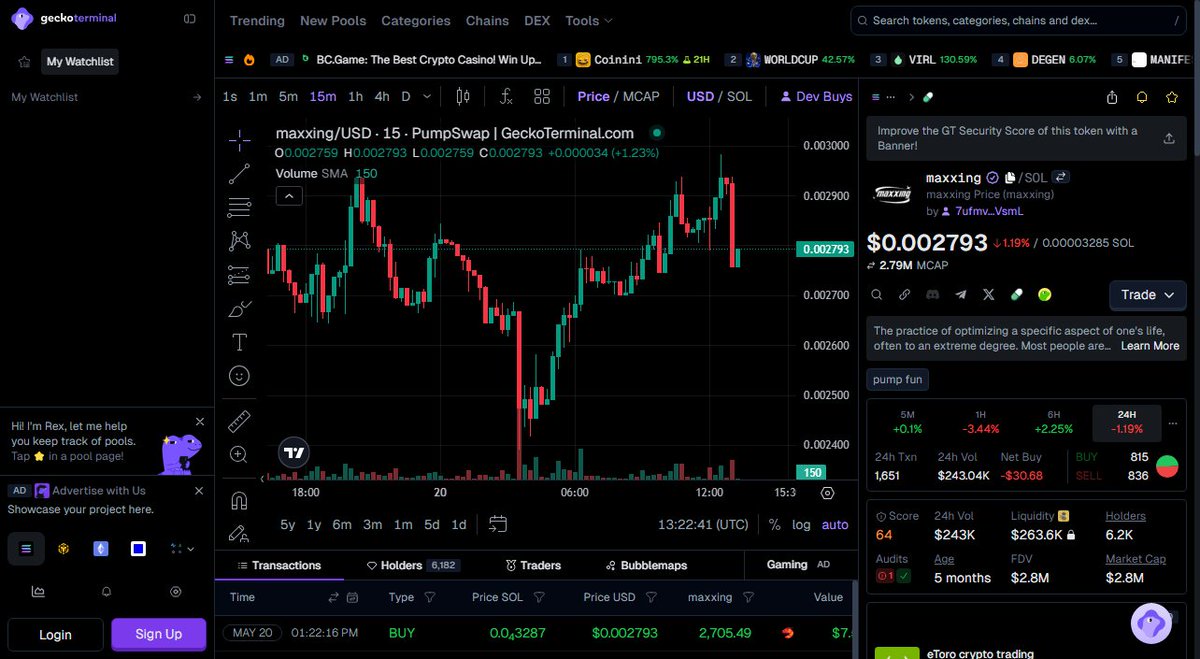Open the indicators fx menu
Viewport: 1200px width, 659px height.
click(507, 97)
